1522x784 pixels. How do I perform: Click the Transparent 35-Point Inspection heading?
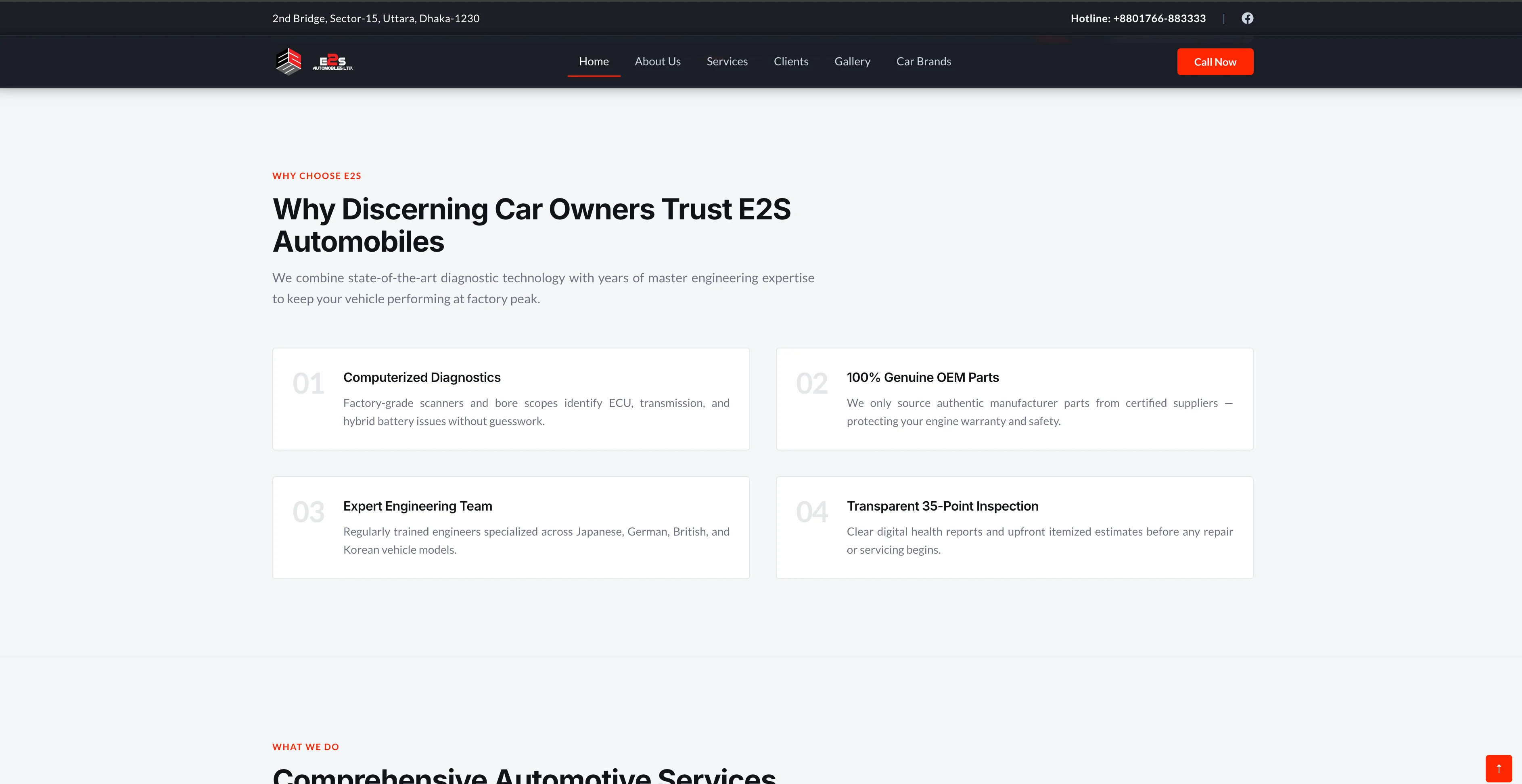[943, 506]
